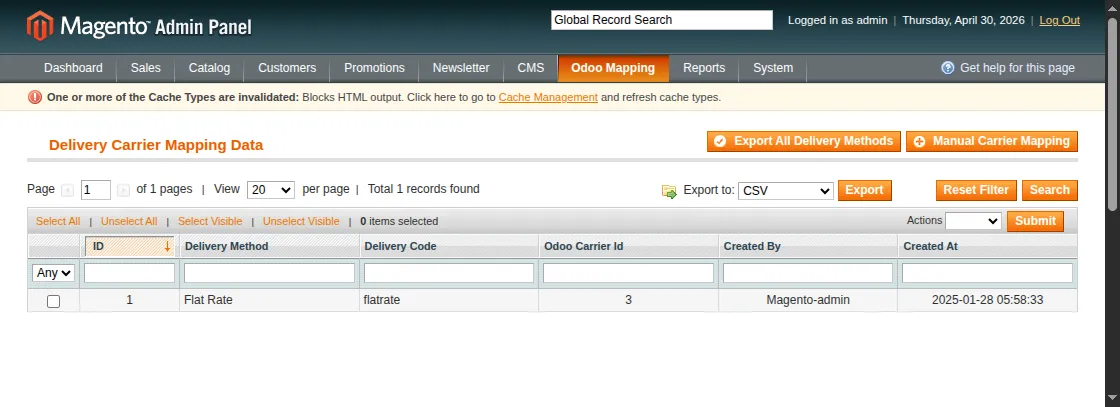
Task: Sort by Delivery Method column header
Action: click(x=226, y=246)
